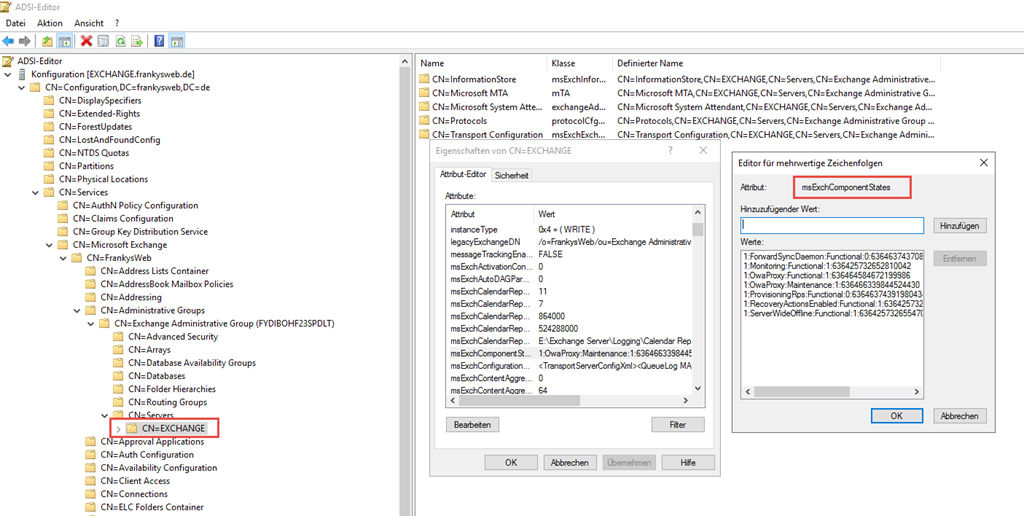This screenshot has width=1024, height=516.
Task: Click the Hinzuzufügender Wert text field
Action: [x=832, y=225]
